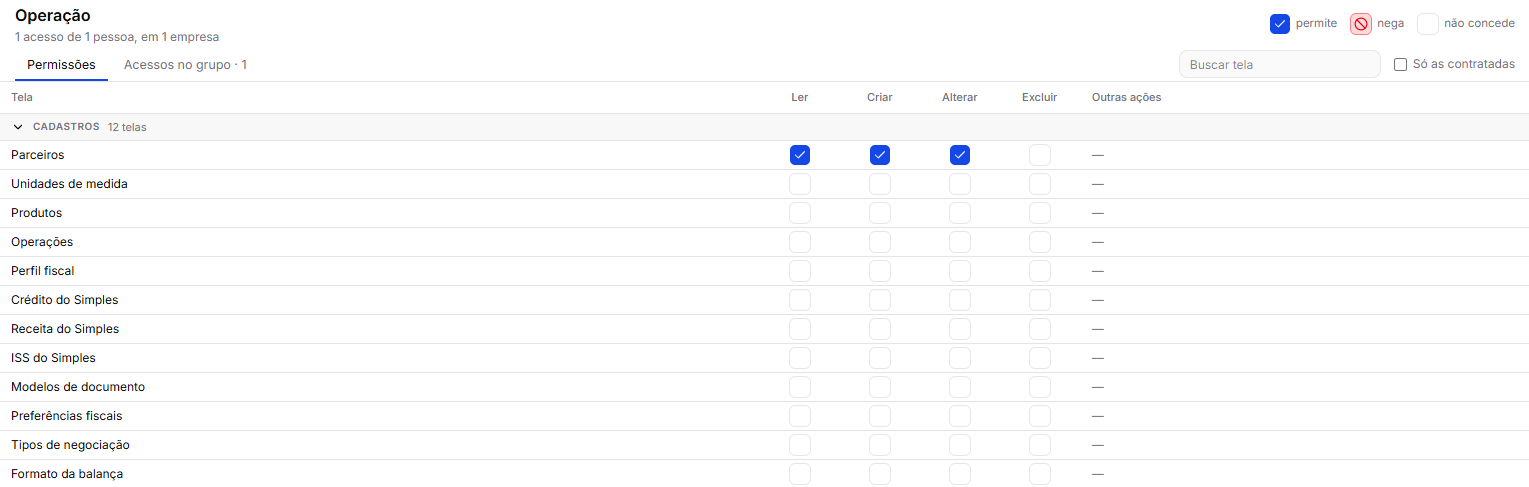Check Ler for ISS do Simples
Viewport: 1529px width, 487px height.
point(800,358)
